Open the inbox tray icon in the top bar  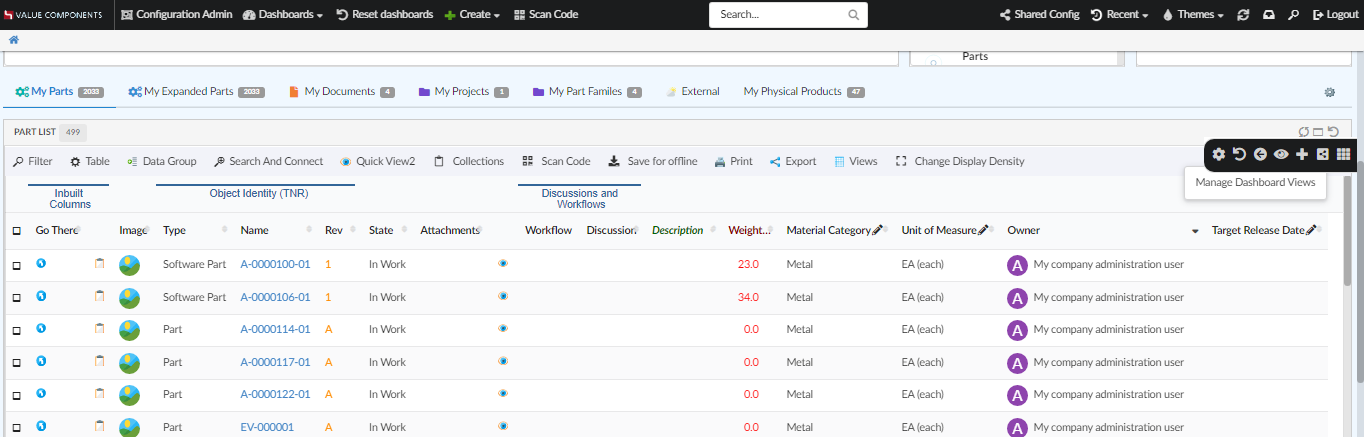click(1269, 15)
